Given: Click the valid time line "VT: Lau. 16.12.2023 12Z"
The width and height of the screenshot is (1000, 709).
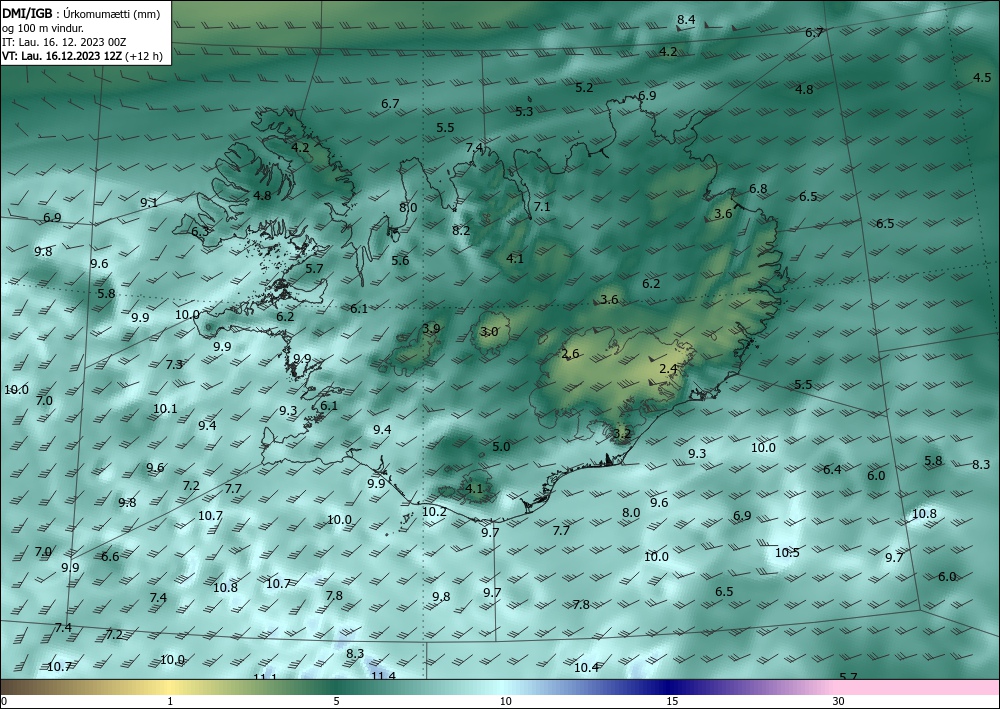Looking at the screenshot, I should point(62,55).
